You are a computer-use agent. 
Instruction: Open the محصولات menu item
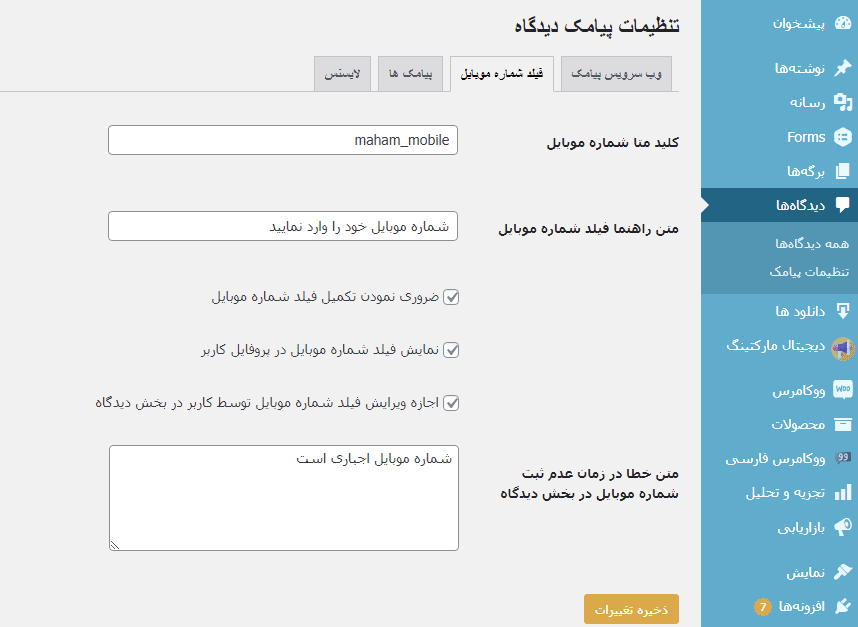coord(779,425)
